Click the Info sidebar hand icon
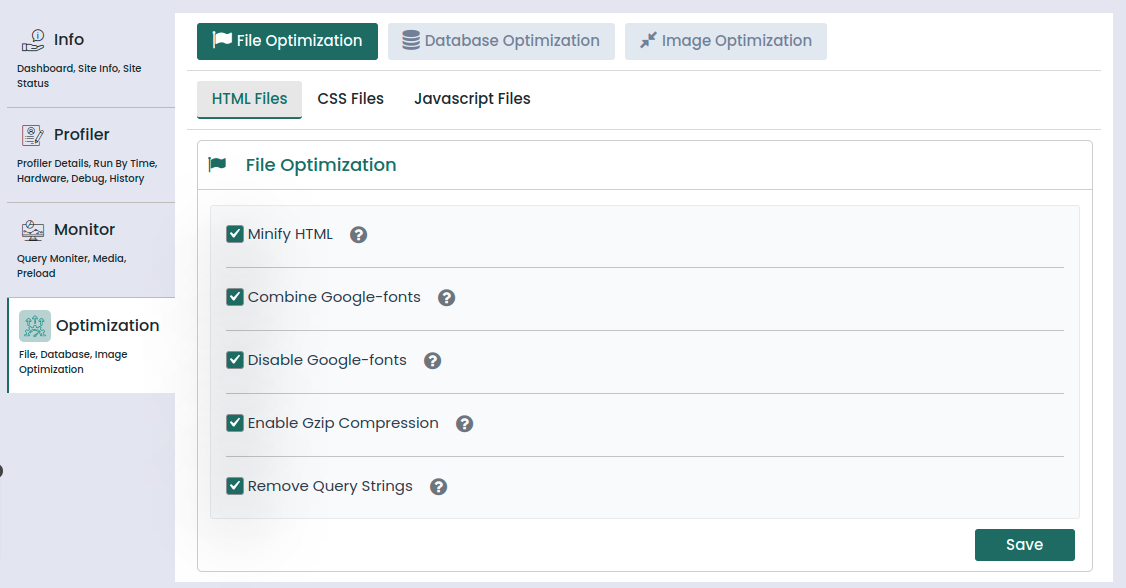 (32, 40)
